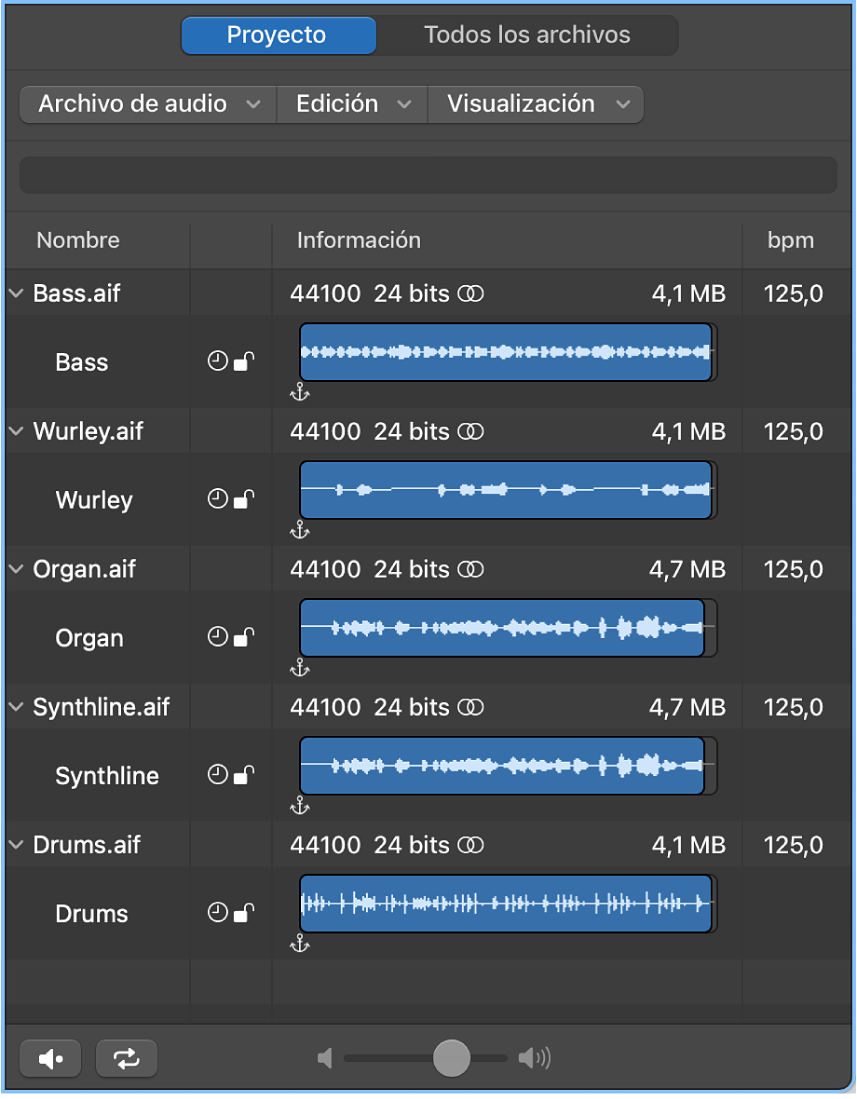Toggle the padlock on the Drums region
The height and width of the screenshot is (1099, 857).
243,913
